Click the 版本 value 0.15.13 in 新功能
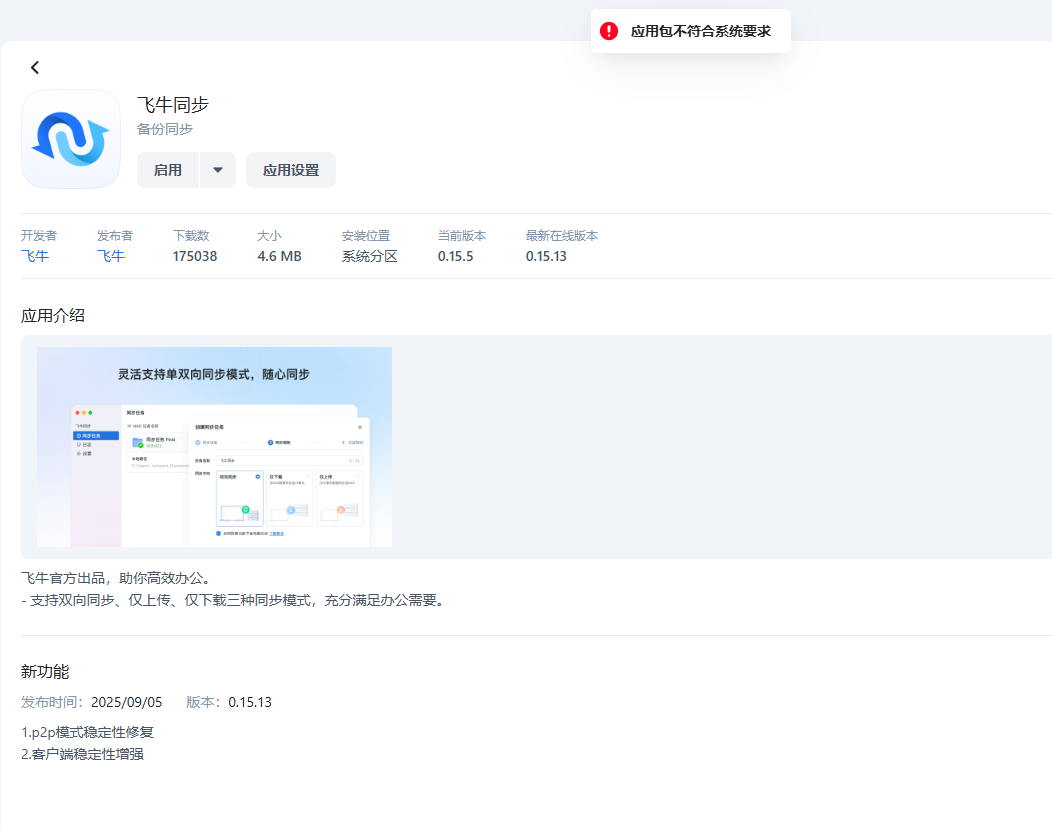This screenshot has height=830, width=1052. (x=250, y=702)
